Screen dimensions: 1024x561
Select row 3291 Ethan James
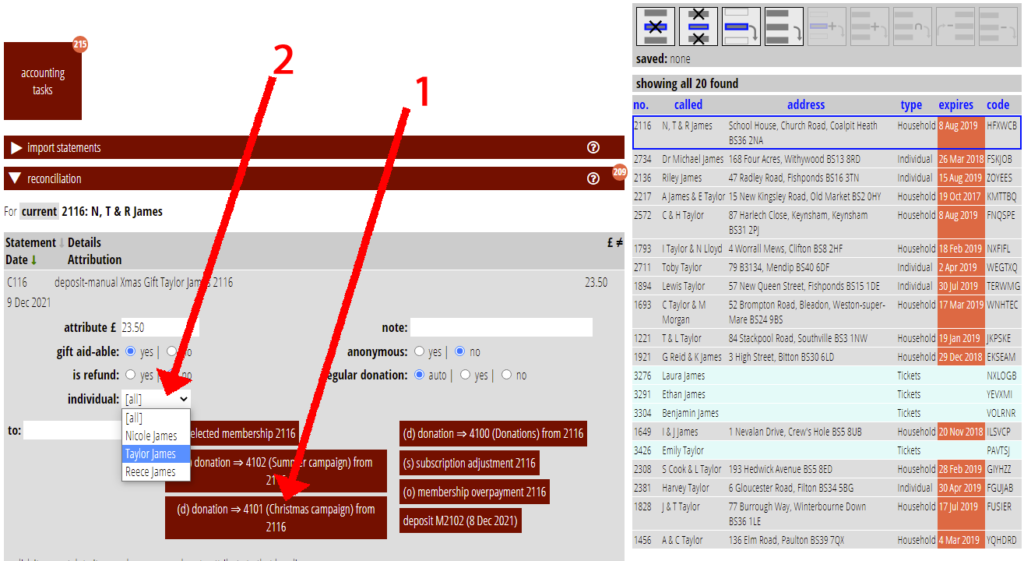[826, 394]
